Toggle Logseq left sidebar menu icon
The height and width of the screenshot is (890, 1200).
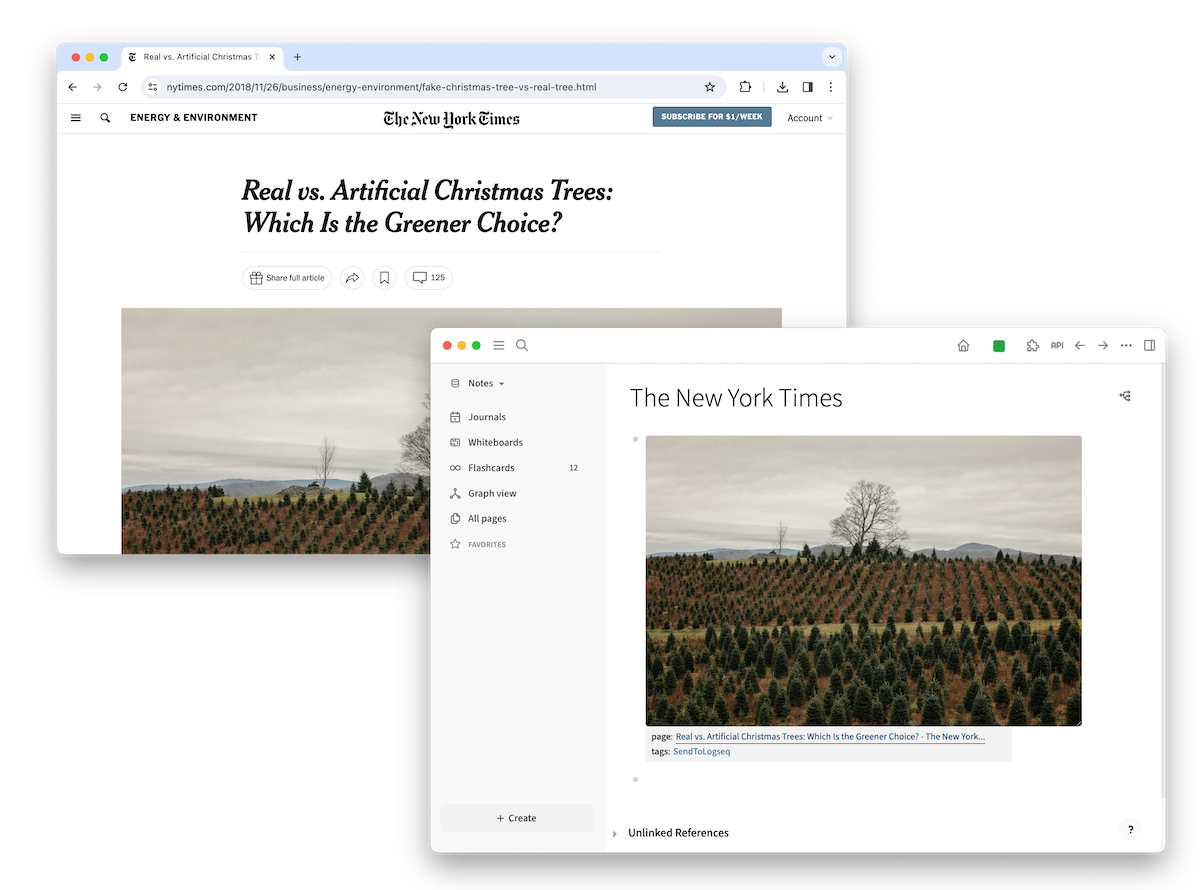click(x=499, y=345)
